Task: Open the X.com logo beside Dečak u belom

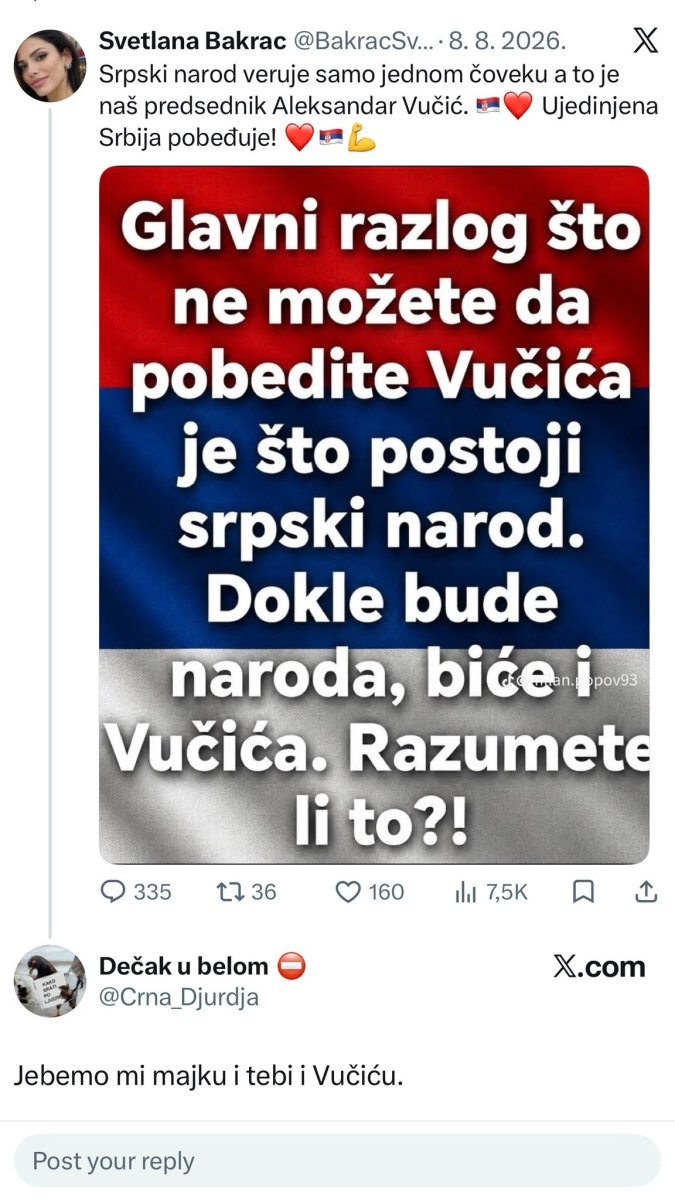Action: (x=599, y=967)
